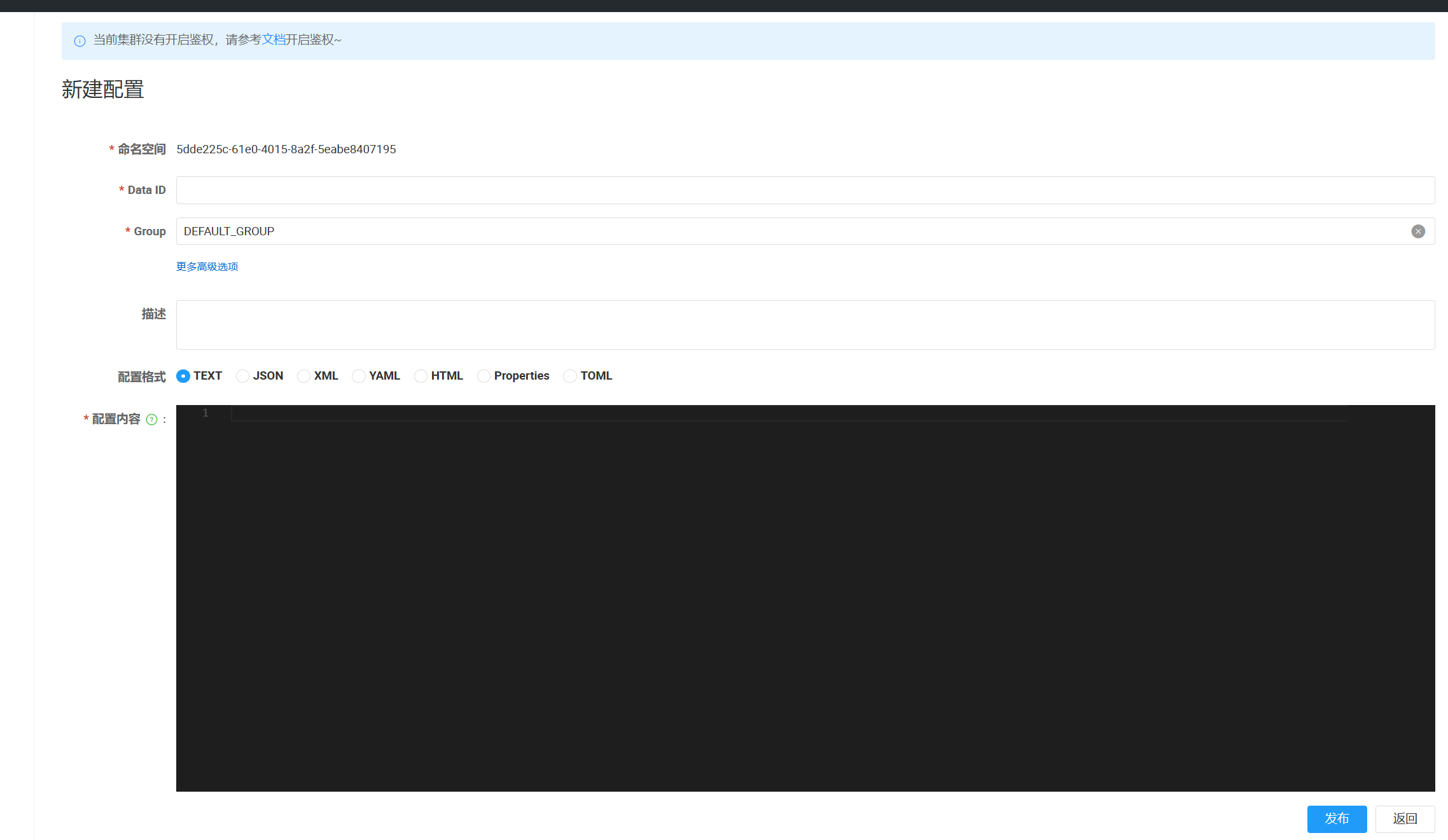Expand 更多高级选项 advanced options

[x=207, y=266]
